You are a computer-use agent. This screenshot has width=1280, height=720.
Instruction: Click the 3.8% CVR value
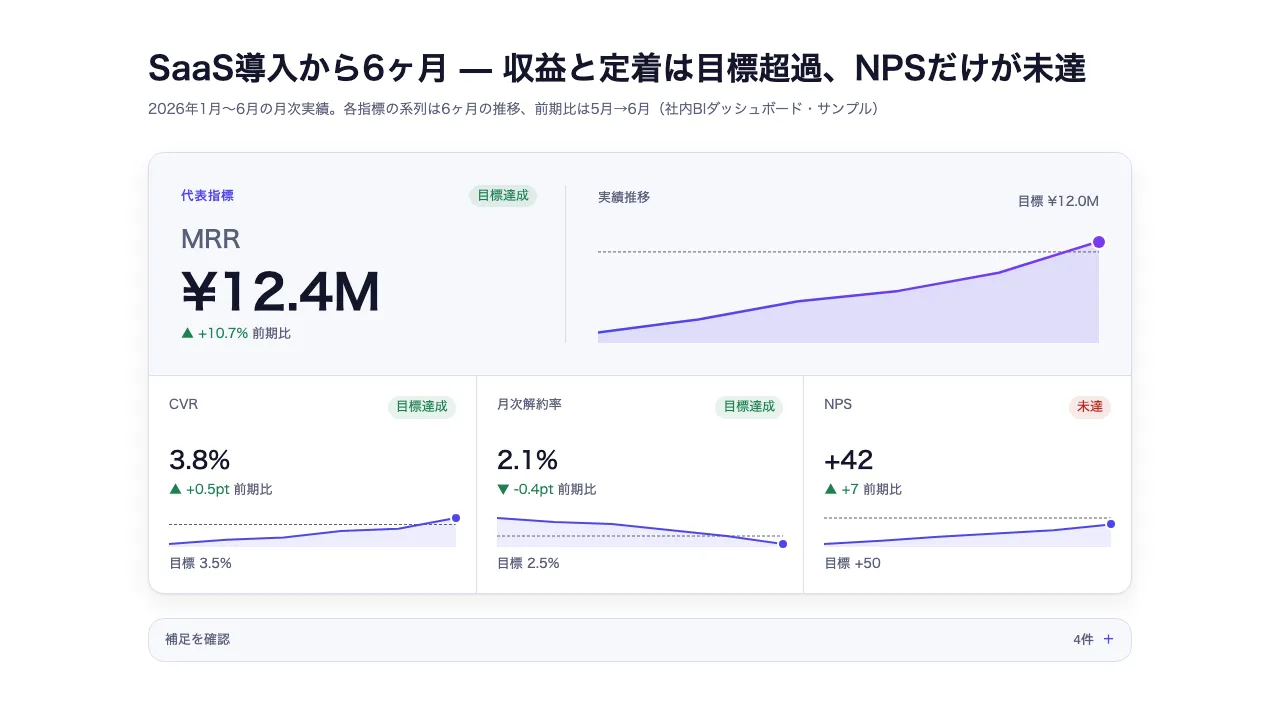pyautogui.click(x=200, y=460)
